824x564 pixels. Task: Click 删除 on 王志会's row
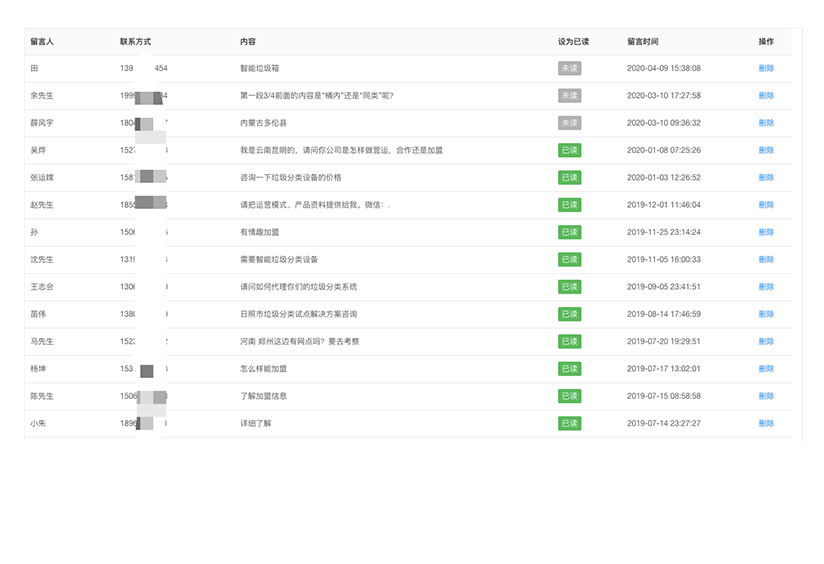[766, 287]
